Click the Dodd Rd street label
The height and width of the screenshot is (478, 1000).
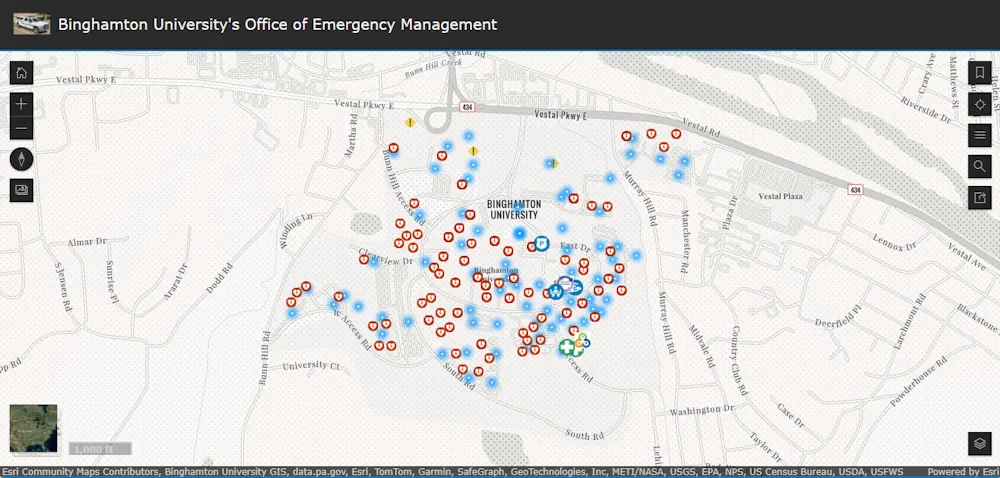[217, 280]
